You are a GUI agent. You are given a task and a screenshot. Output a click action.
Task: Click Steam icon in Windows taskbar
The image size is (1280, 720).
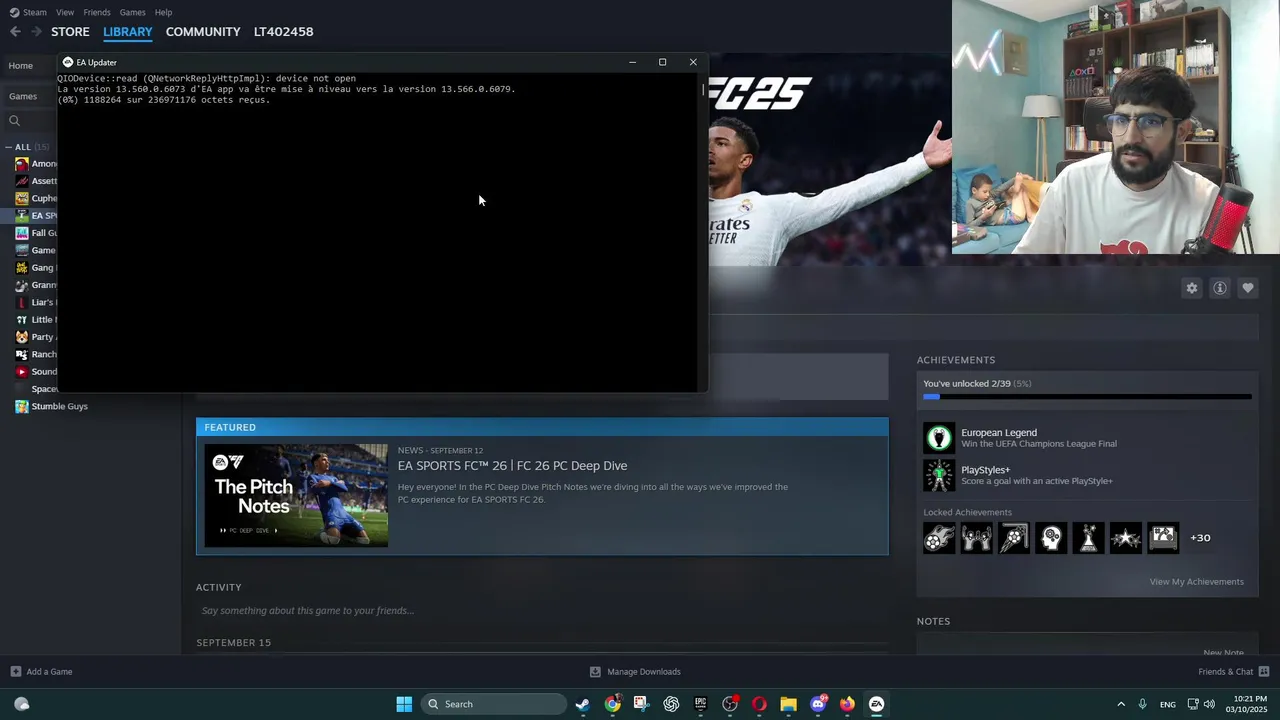[x=583, y=704]
